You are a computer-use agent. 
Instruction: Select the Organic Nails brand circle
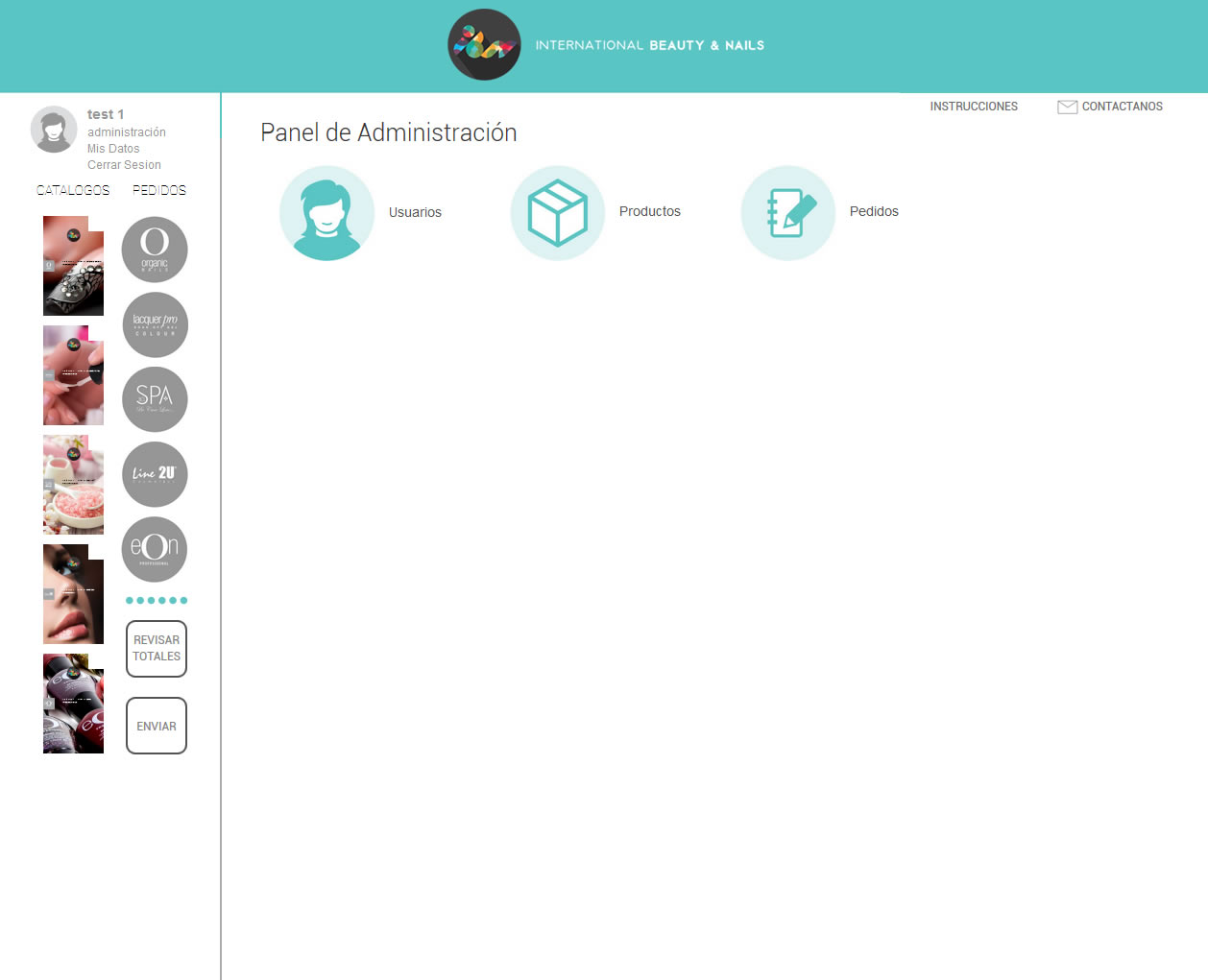click(155, 250)
